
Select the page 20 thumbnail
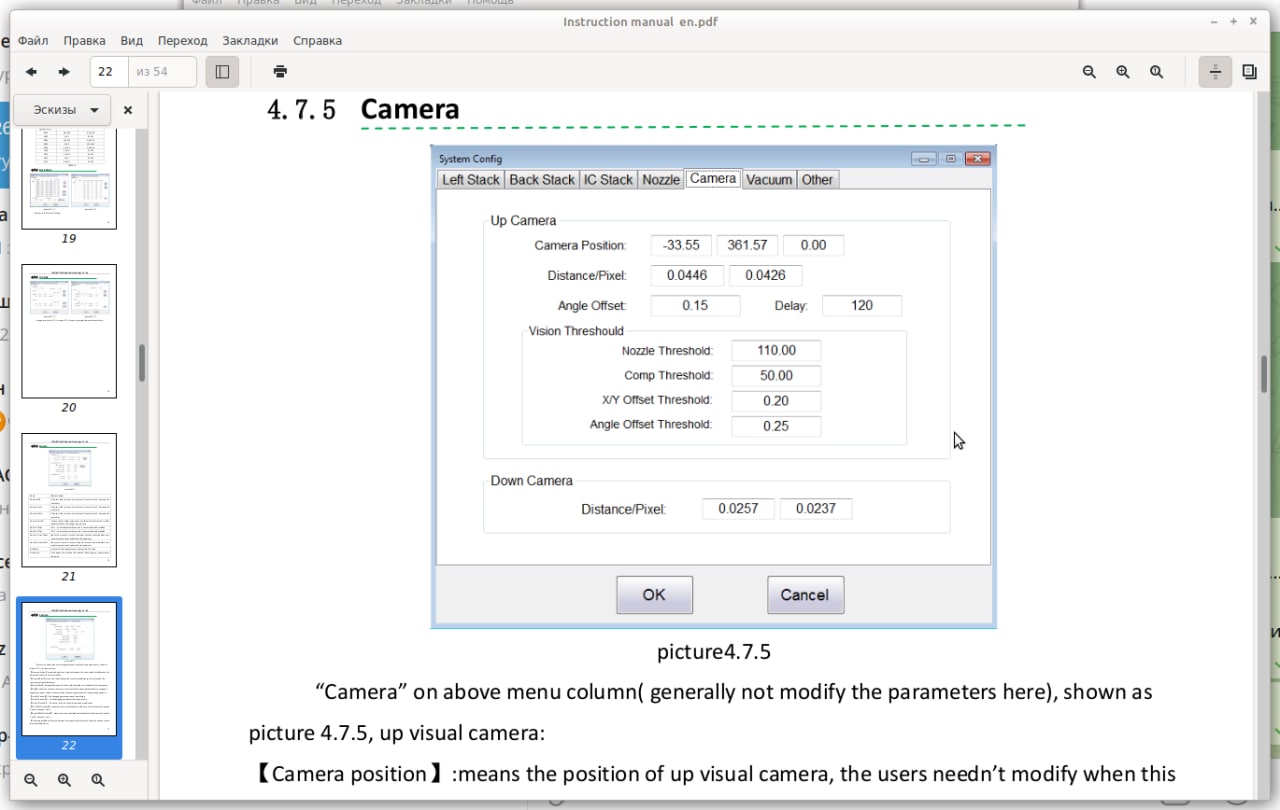pyautogui.click(x=69, y=331)
